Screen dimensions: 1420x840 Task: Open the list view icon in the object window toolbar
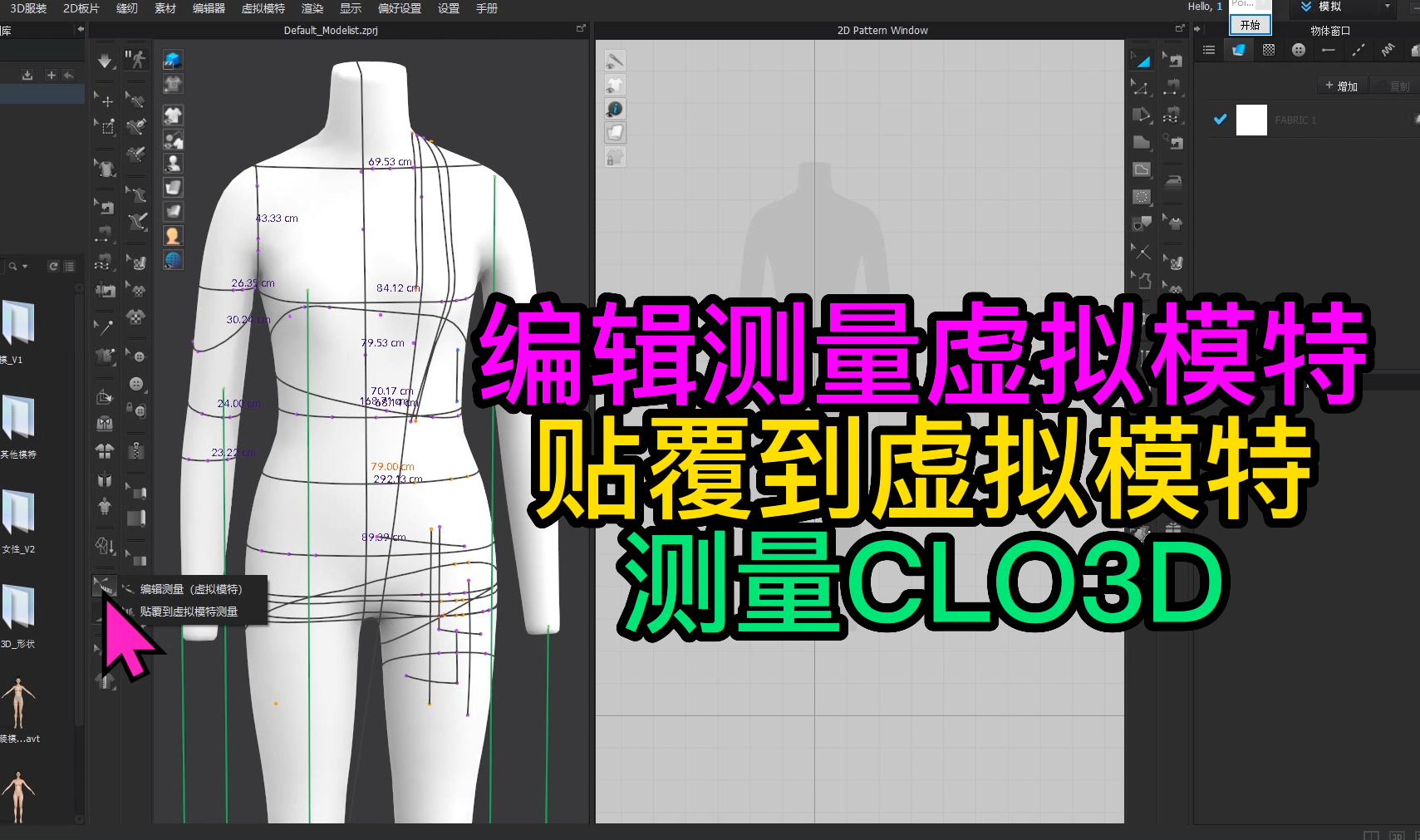coord(1210,49)
